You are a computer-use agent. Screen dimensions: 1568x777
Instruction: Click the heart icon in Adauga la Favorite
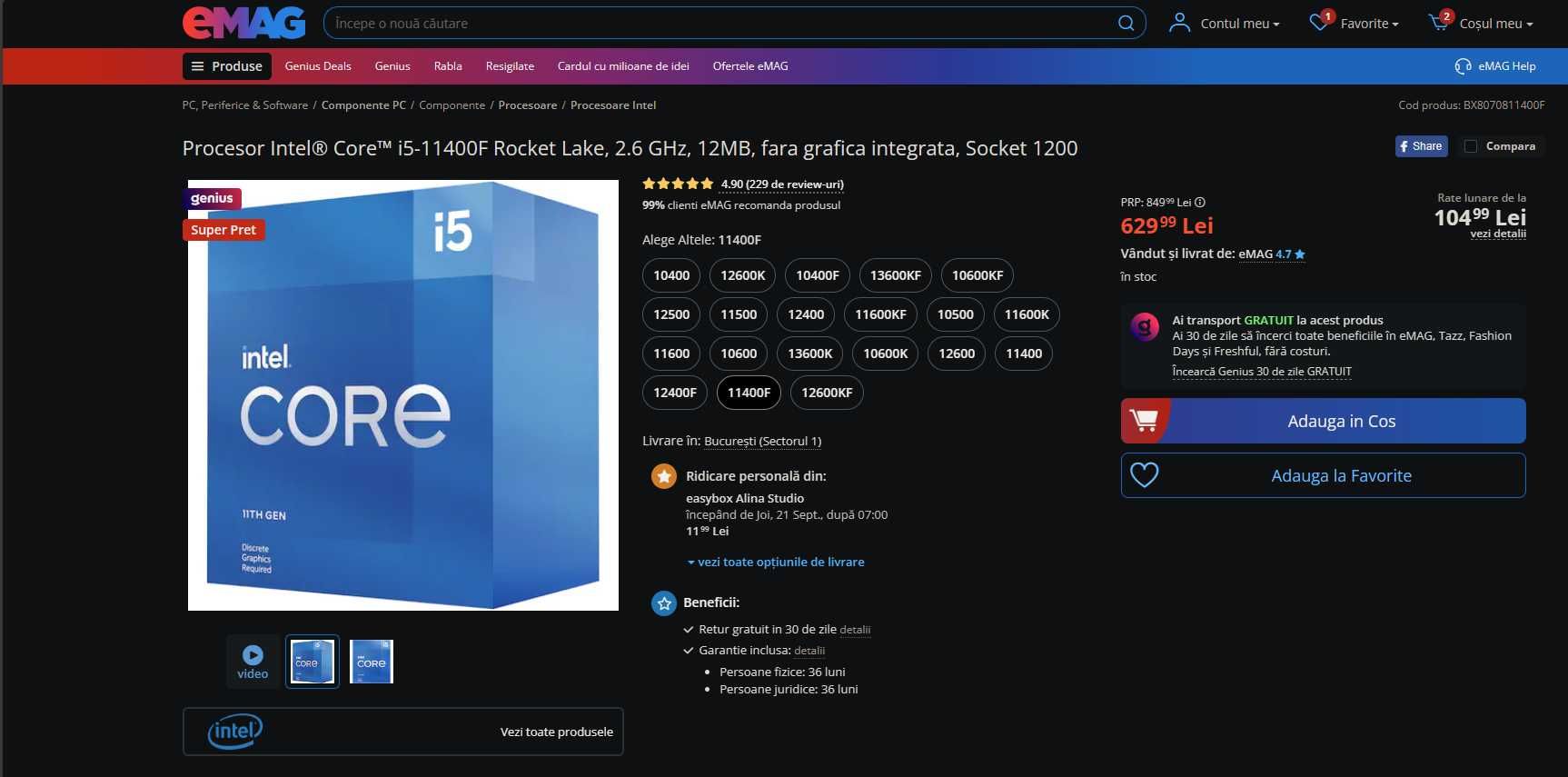pyautogui.click(x=1144, y=475)
